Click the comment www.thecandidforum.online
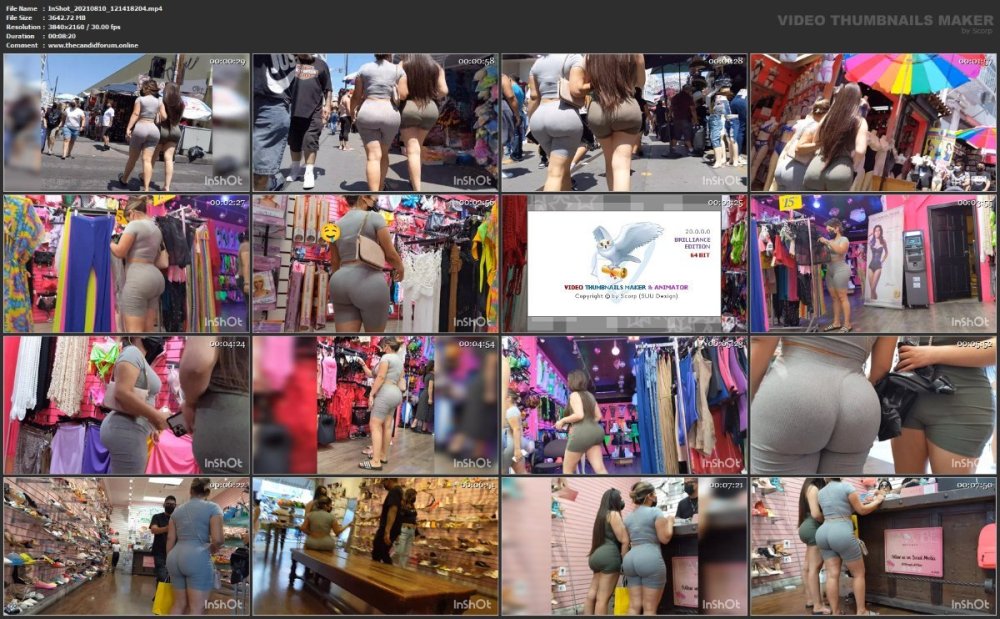Viewport: 1000px width, 619px height. pyautogui.click(x=93, y=45)
